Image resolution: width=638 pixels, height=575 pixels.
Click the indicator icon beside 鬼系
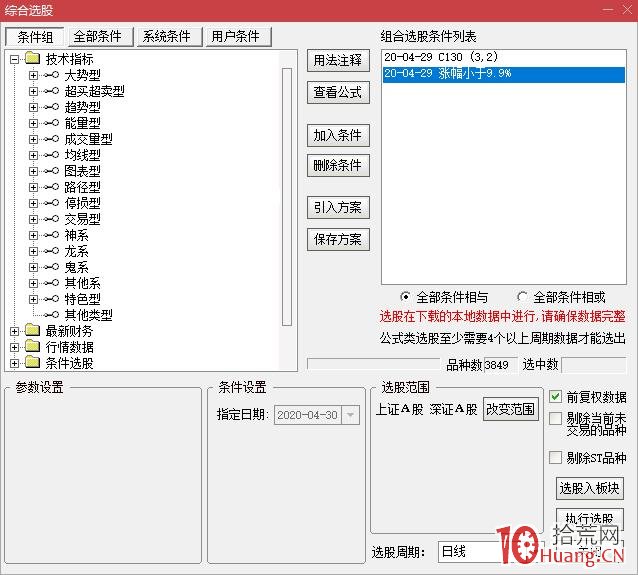click(x=52, y=267)
